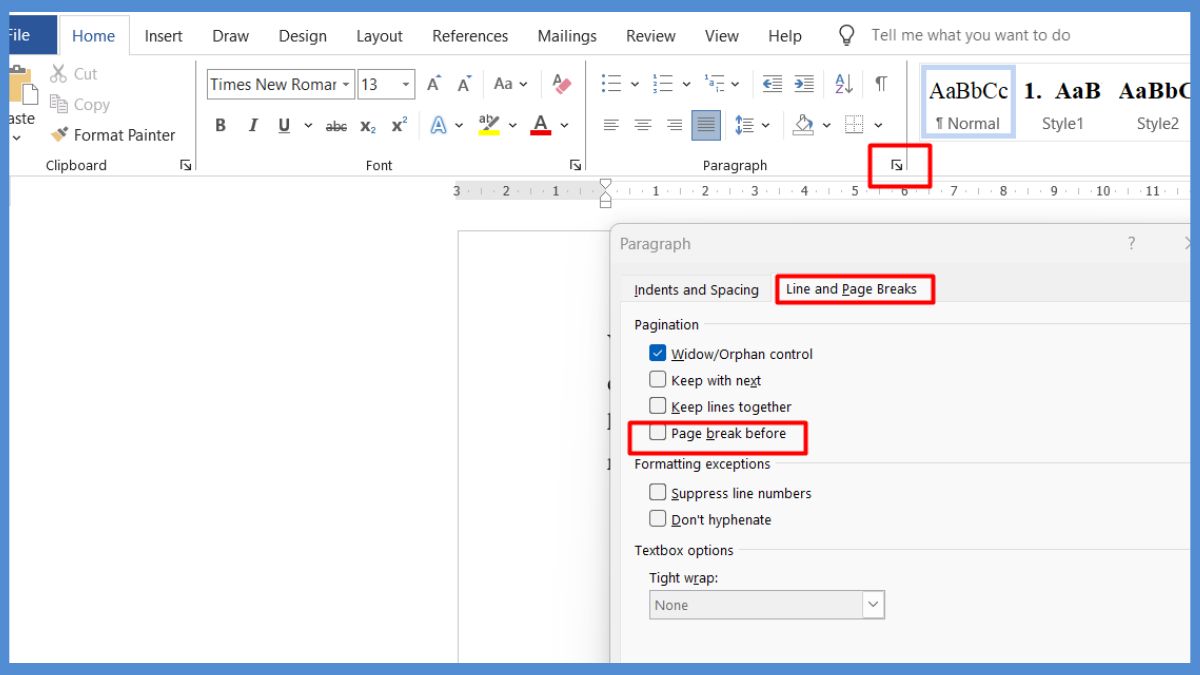Open the Review ribbon tab
The height and width of the screenshot is (675, 1200).
tap(651, 35)
